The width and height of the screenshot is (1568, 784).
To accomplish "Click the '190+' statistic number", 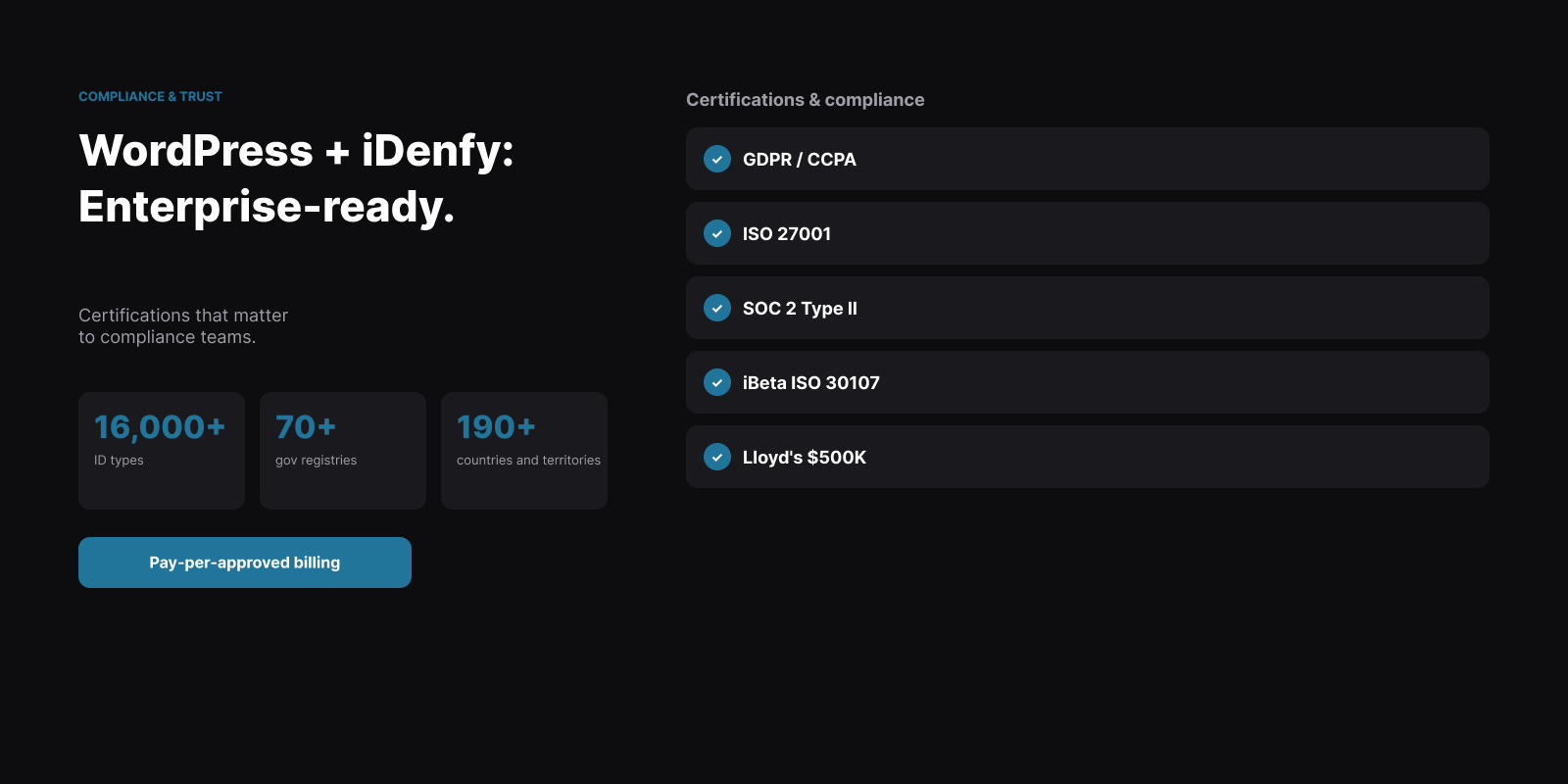I will (496, 427).
